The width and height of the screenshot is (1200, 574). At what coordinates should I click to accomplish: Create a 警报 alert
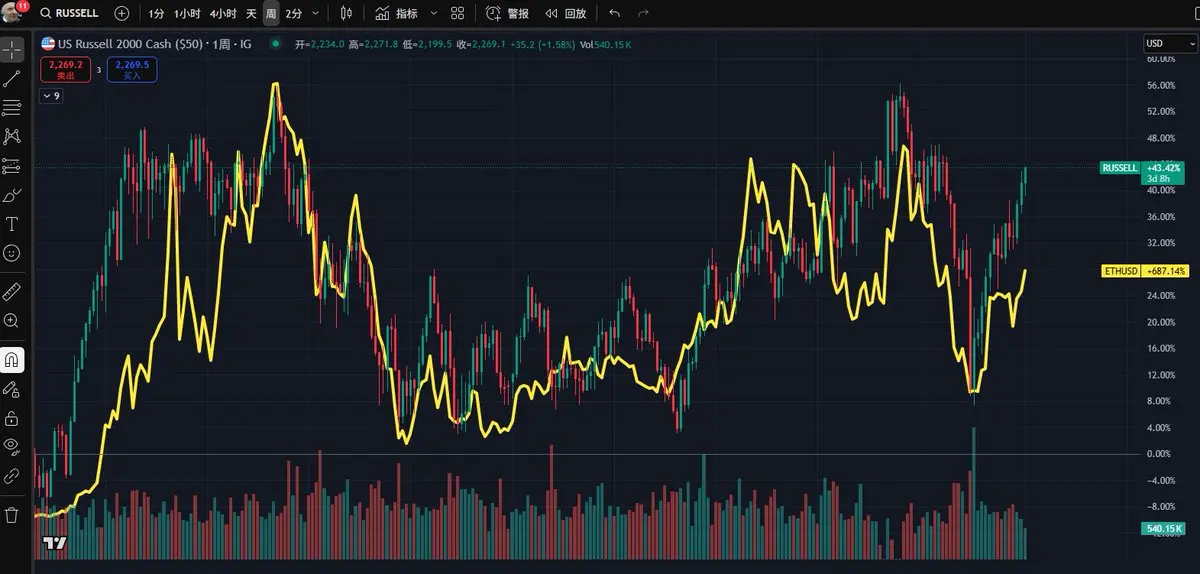pos(508,14)
